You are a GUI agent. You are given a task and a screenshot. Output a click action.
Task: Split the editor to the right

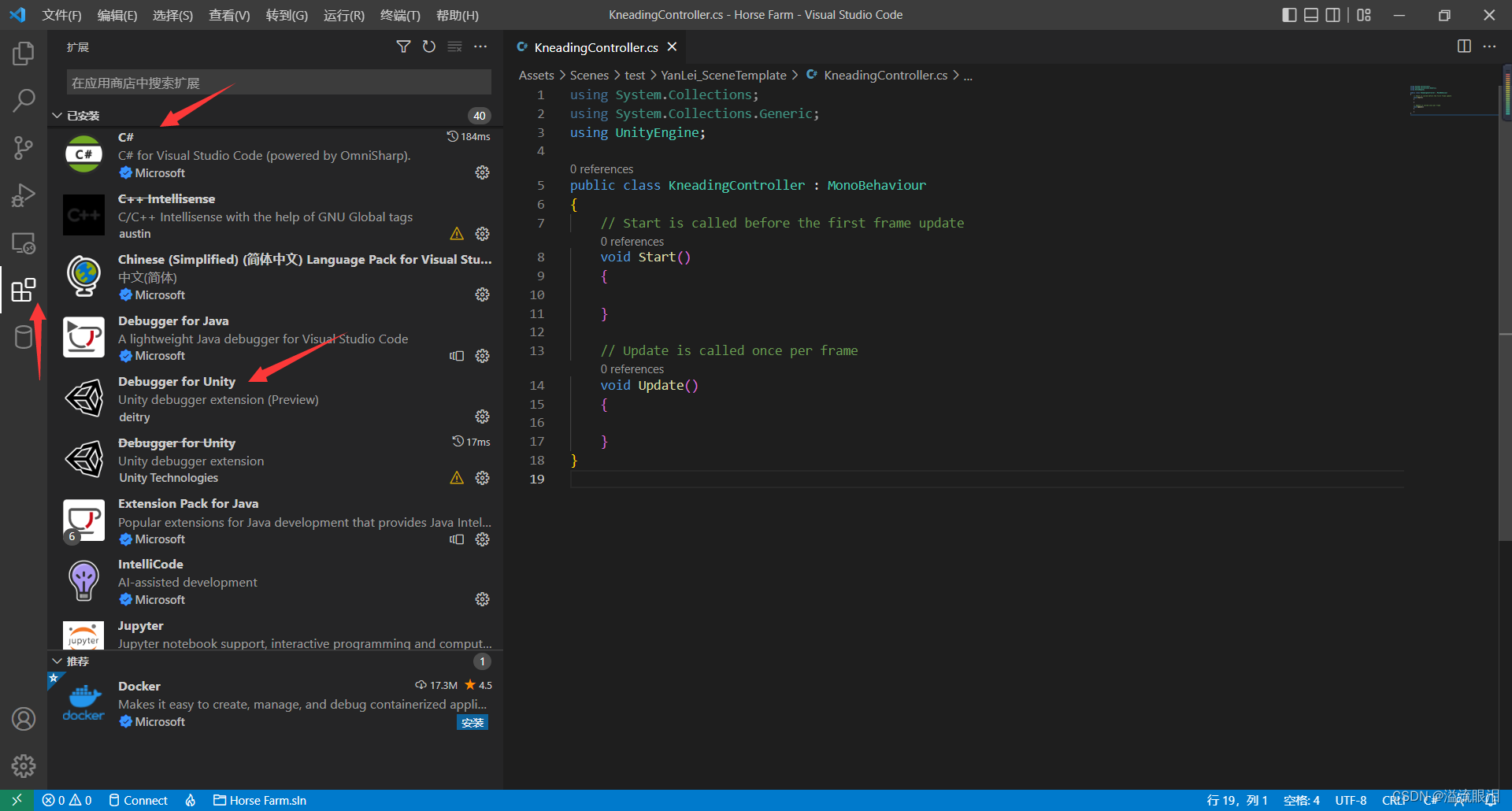(x=1464, y=46)
